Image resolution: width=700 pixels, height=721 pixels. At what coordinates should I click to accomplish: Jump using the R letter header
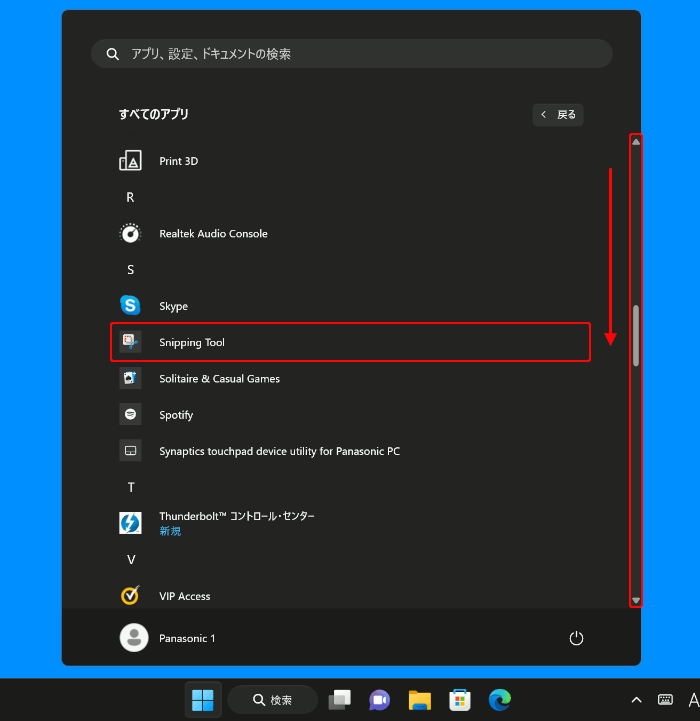click(130, 197)
